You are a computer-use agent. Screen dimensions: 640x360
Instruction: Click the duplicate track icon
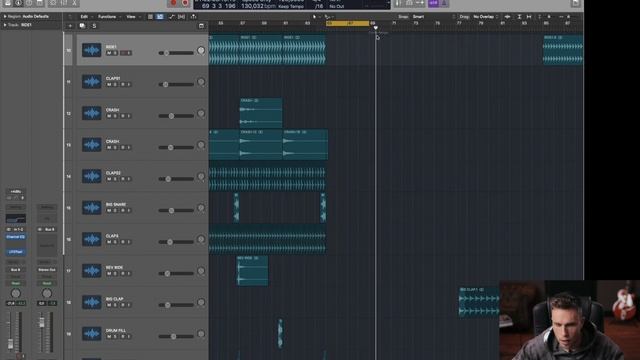[x=82, y=26]
